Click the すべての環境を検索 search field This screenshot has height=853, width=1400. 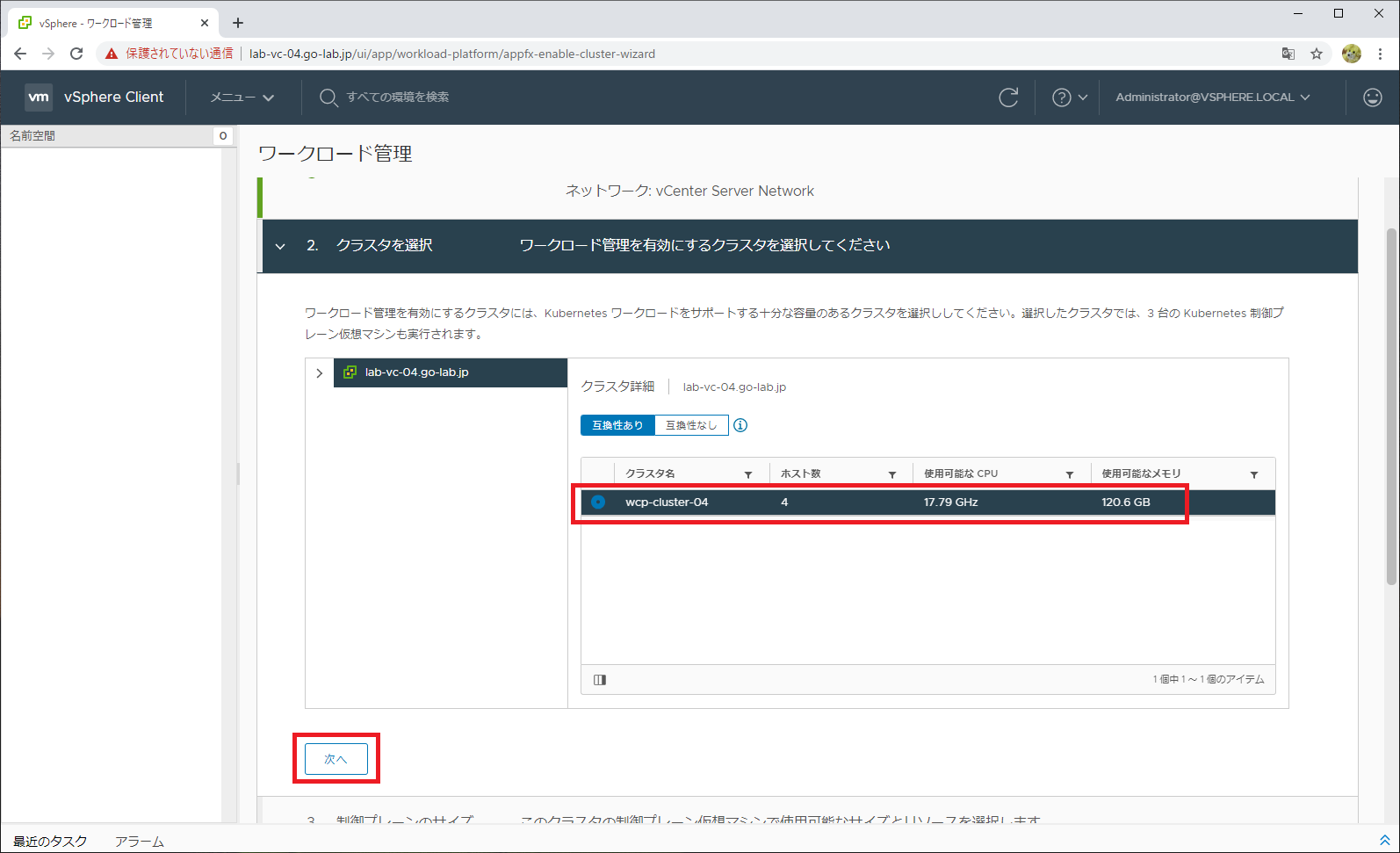coord(397,98)
